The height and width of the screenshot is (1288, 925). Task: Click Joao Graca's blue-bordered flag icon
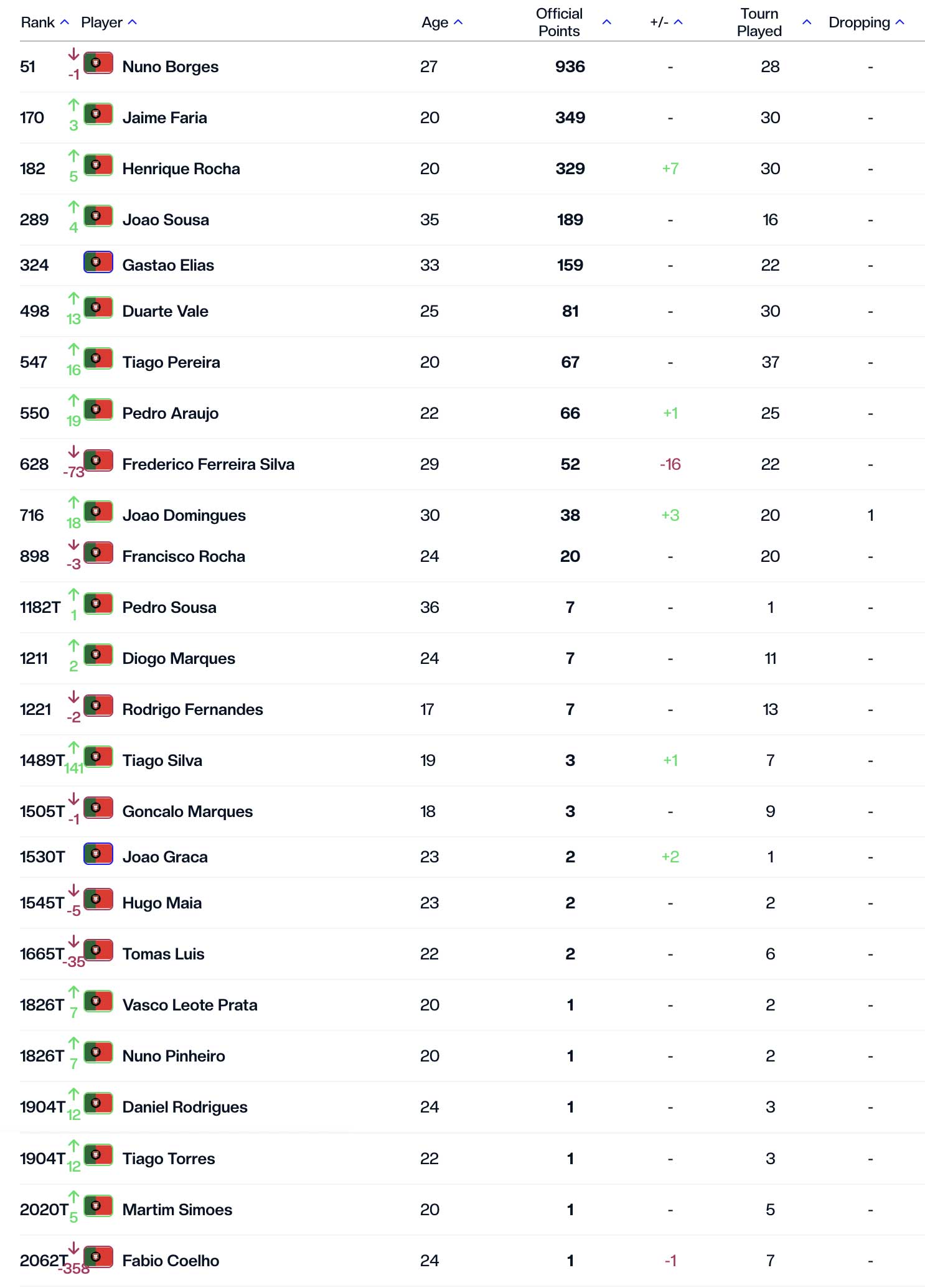pos(98,854)
